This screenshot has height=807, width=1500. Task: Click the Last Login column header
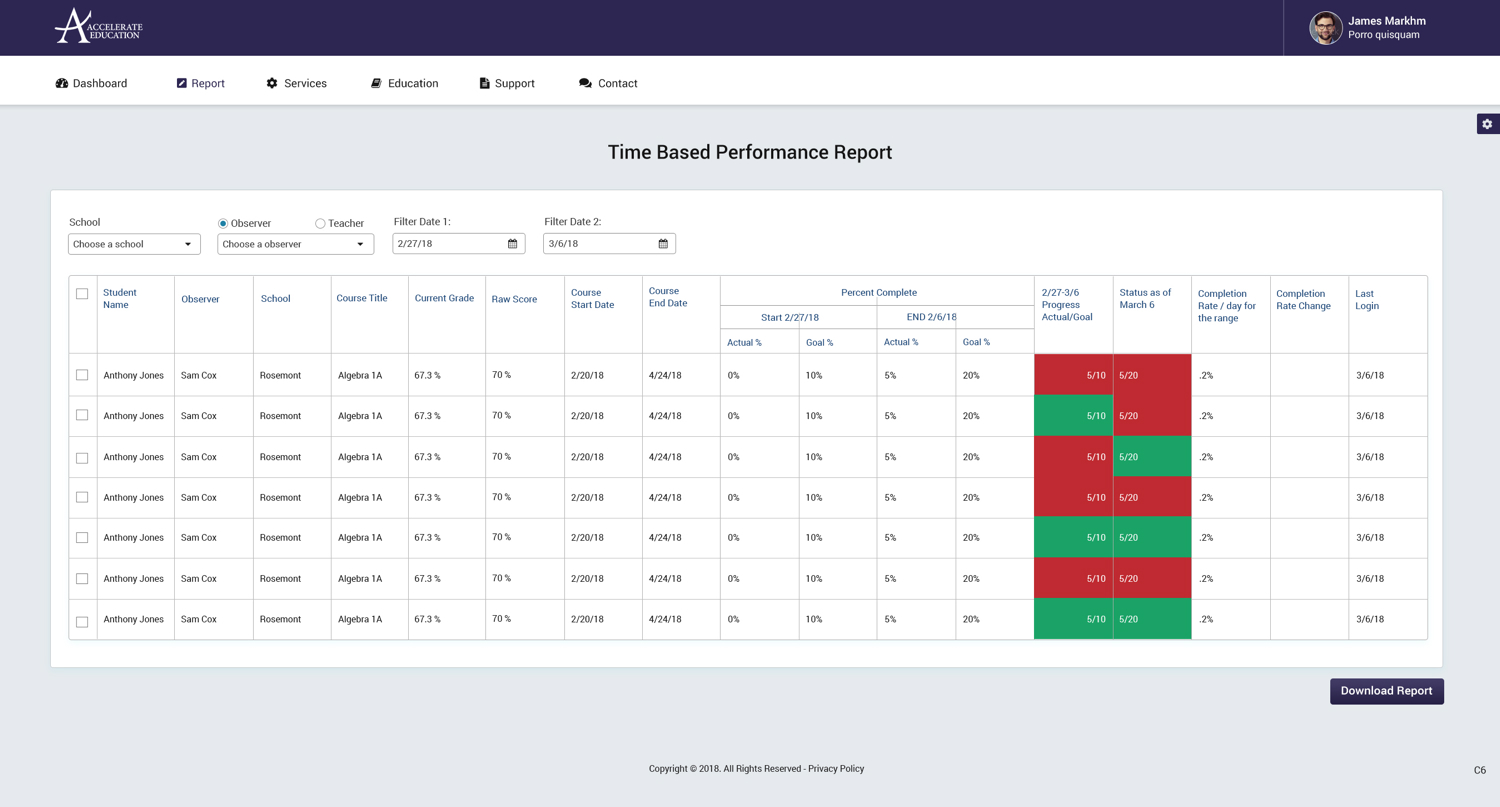coord(1367,300)
